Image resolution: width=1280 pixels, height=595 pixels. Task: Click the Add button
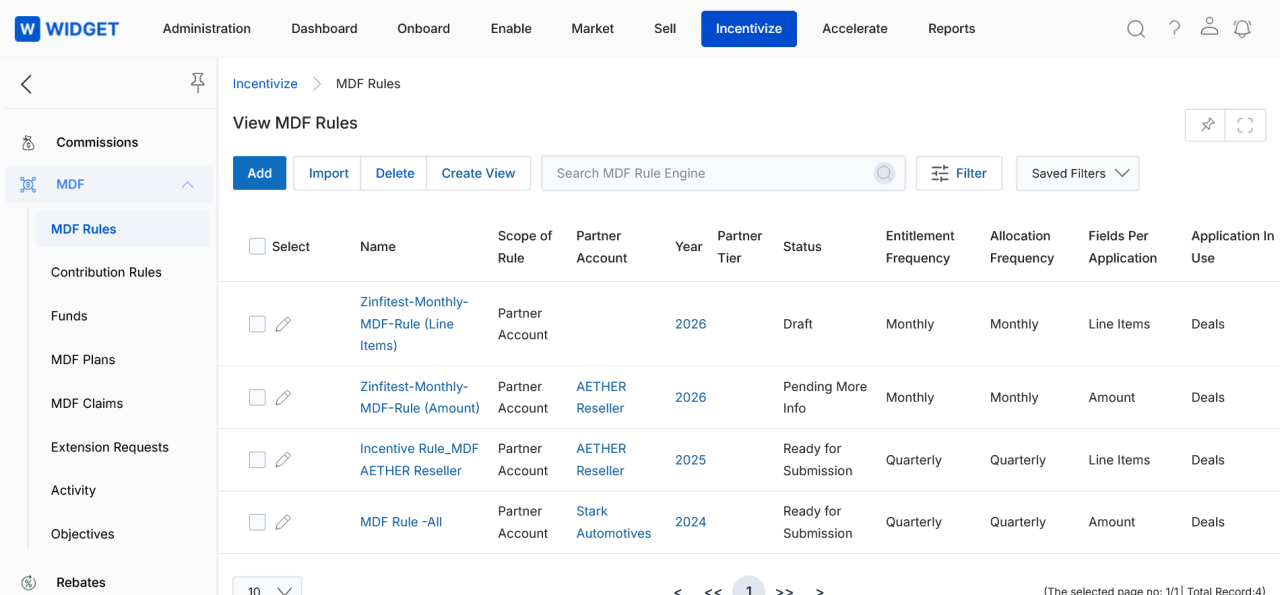click(260, 173)
